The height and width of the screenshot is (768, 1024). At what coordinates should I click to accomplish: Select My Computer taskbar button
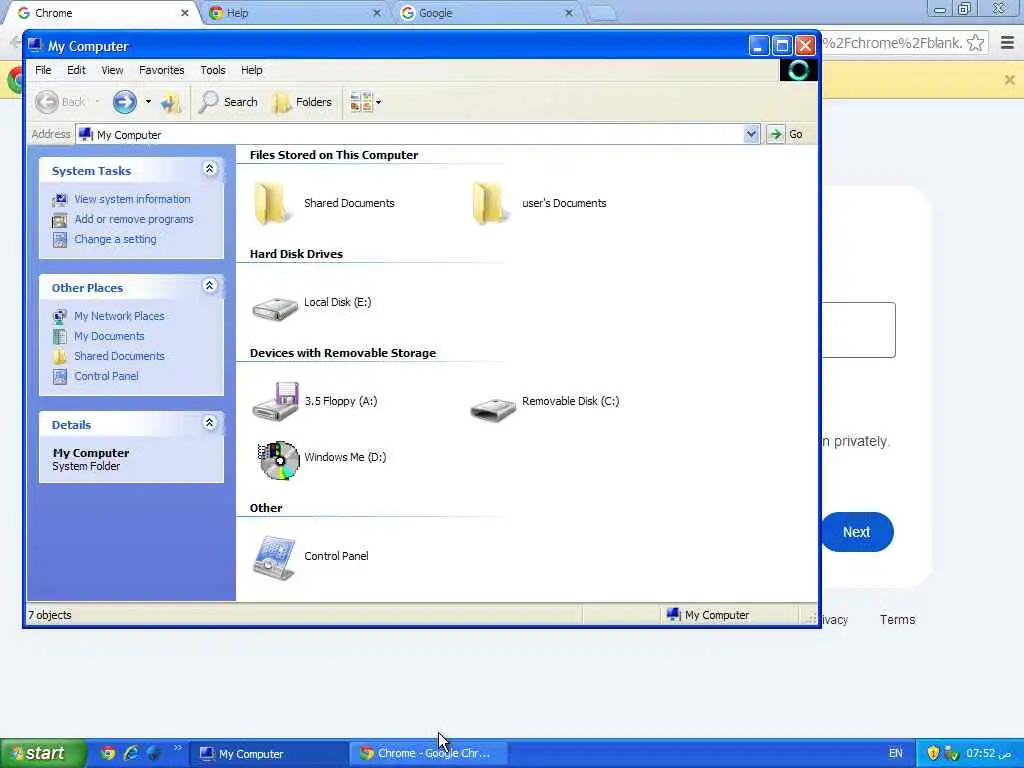click(268, 754)
